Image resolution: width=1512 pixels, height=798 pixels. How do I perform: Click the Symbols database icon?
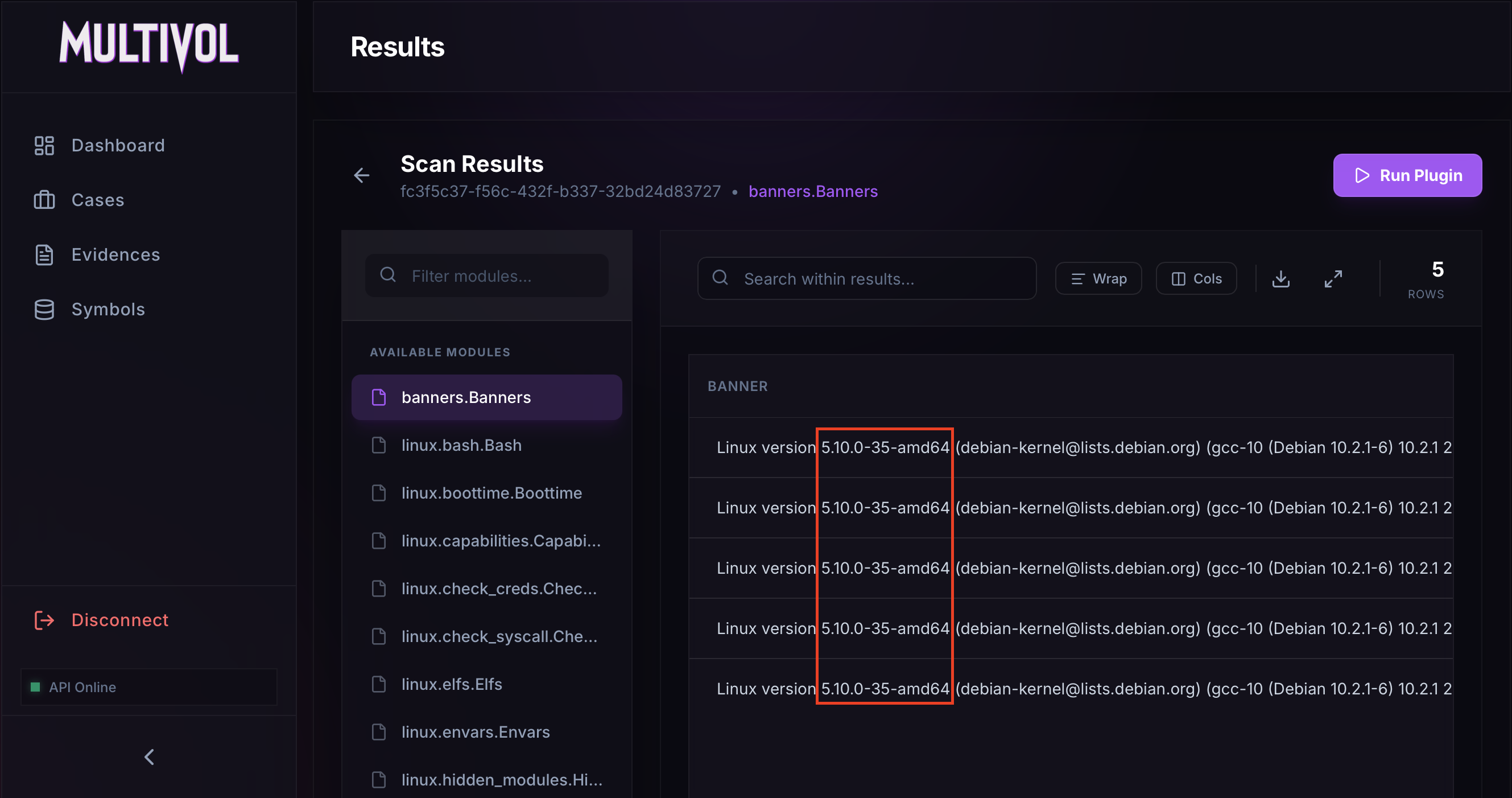pyautogui.click(x=44, y=310)
